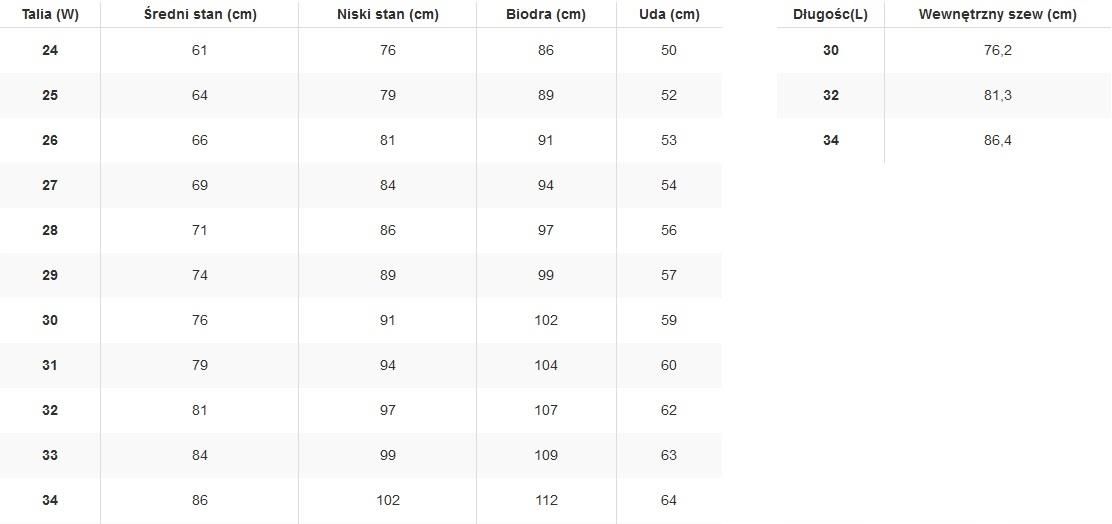Select hips value 99 for size 29
This screenshot has width=1112, height=524.
coord(546,275)
